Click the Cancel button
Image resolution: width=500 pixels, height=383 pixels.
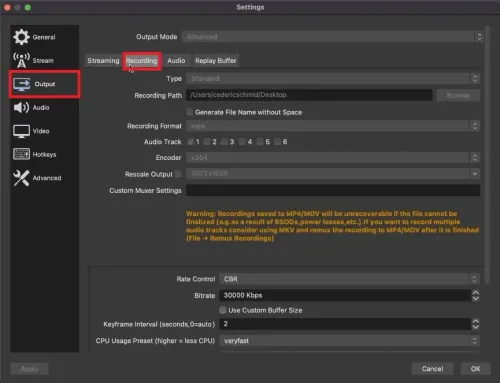(432, 369)
